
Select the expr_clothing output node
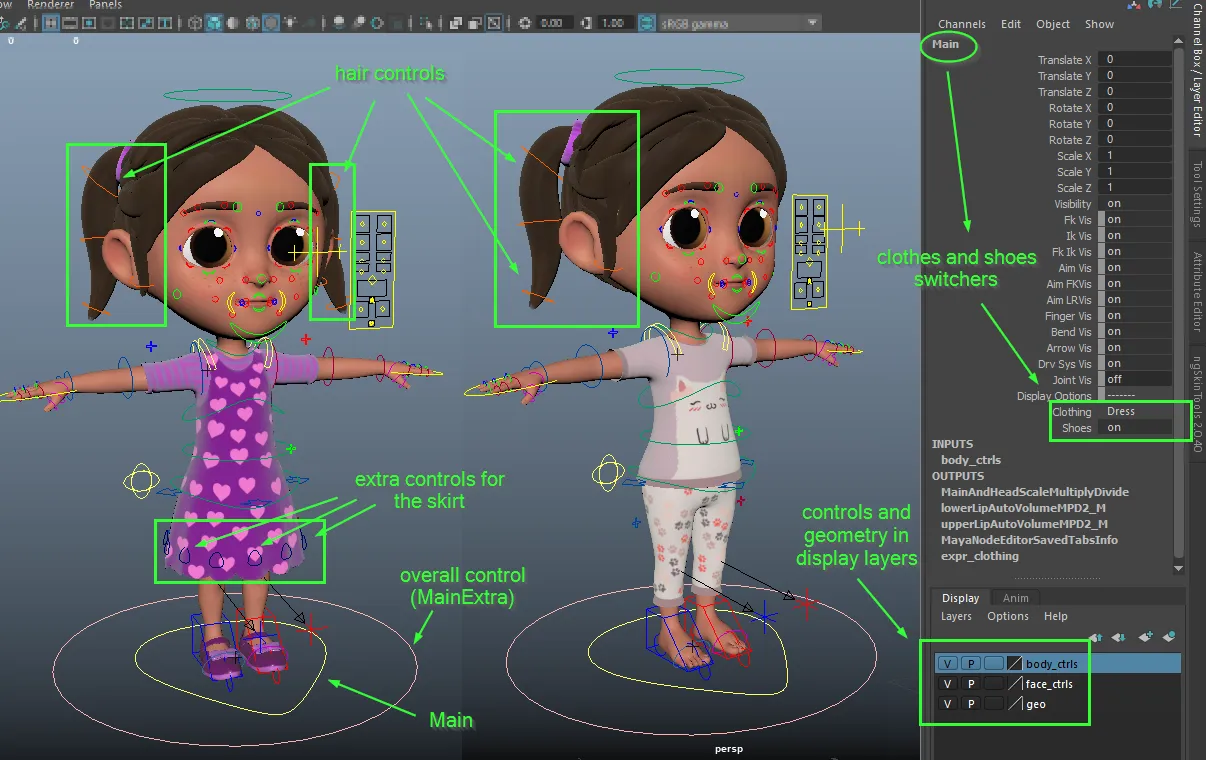979,556
